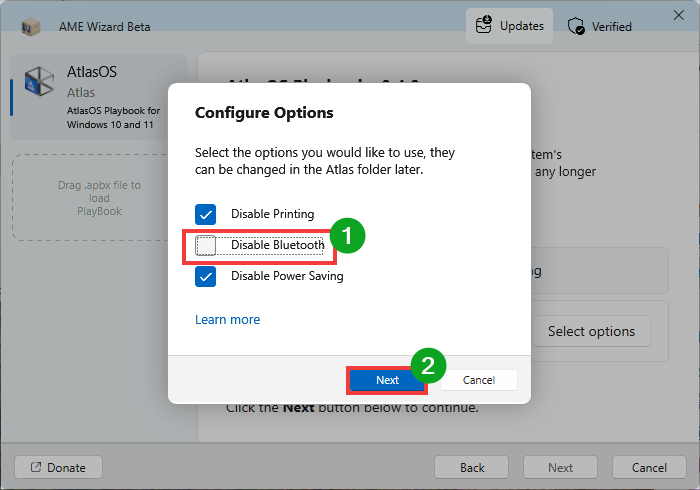Click Cancel in the wizard's bottom bar
The height and width of the screenshot is (490, 700).
pyautogui.click(x=649, y=467)
